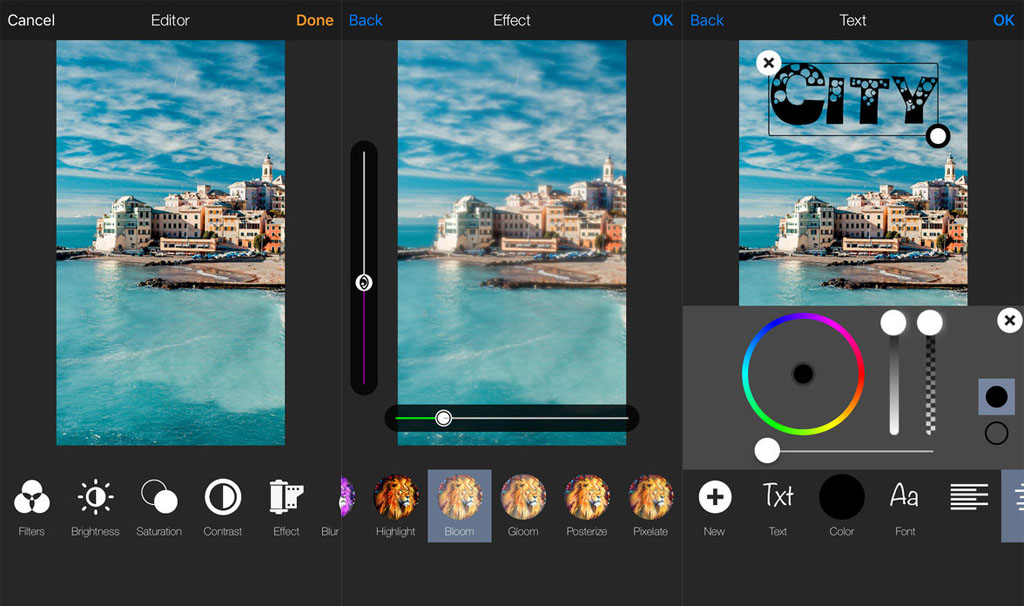Close the color picker panel
This screenshot has width=1024, height=606.
pyautogui.click(x=1009, y=321)
